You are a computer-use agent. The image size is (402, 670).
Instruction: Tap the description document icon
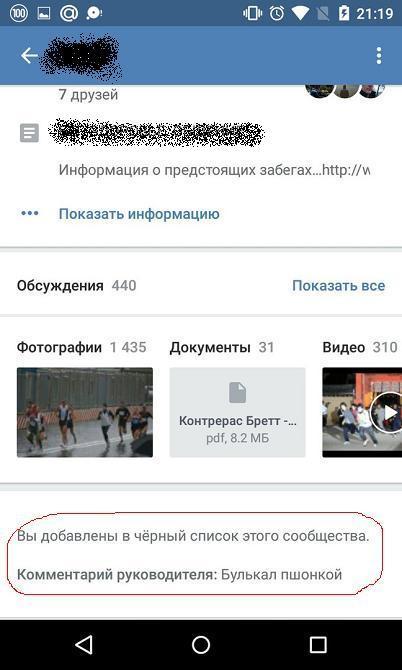point(29,133)
